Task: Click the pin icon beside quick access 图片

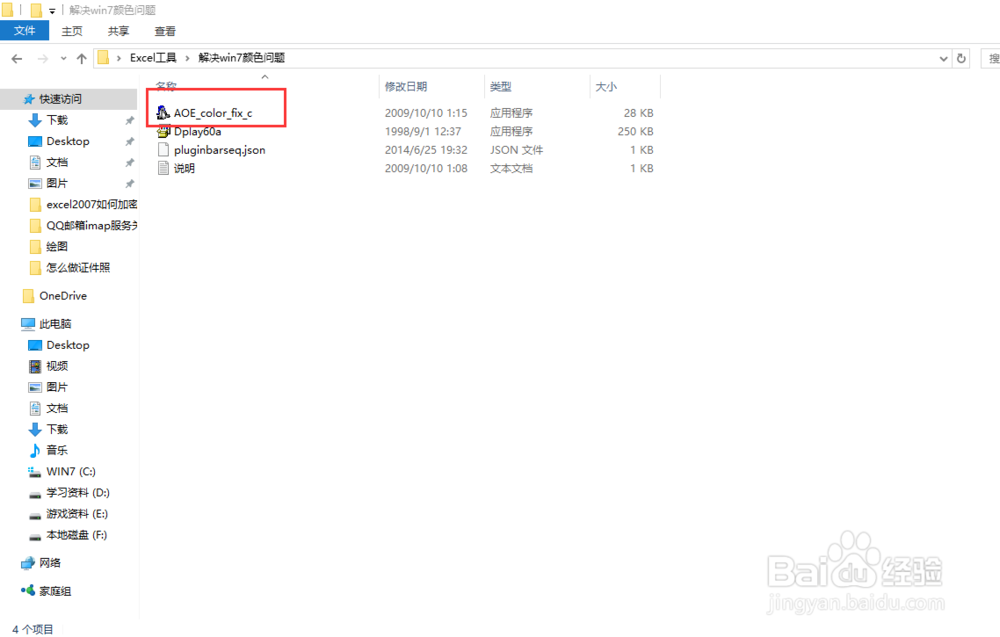Action: click(x=130, y=183)
